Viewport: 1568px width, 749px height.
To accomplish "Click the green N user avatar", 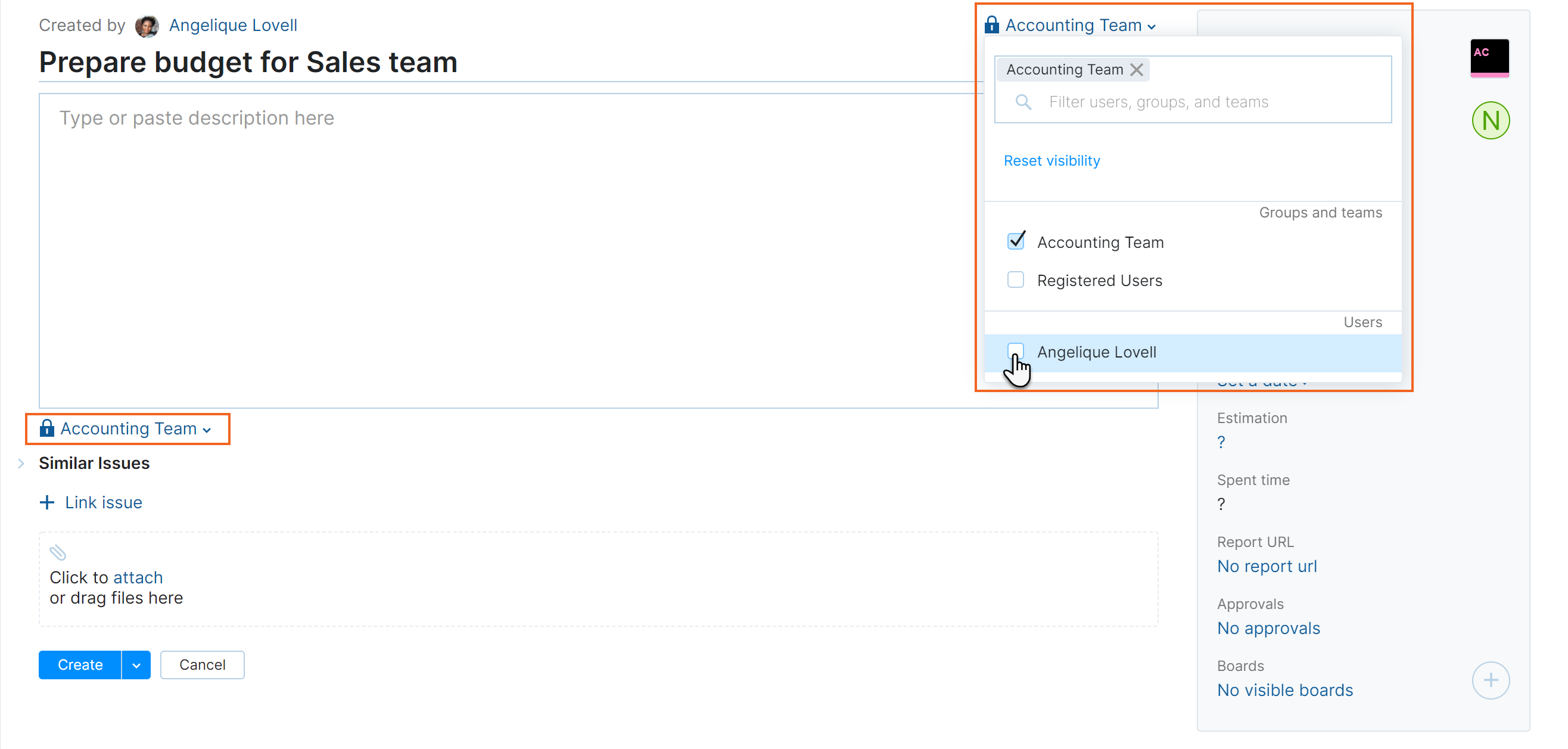I will [x=1490, y=120].
